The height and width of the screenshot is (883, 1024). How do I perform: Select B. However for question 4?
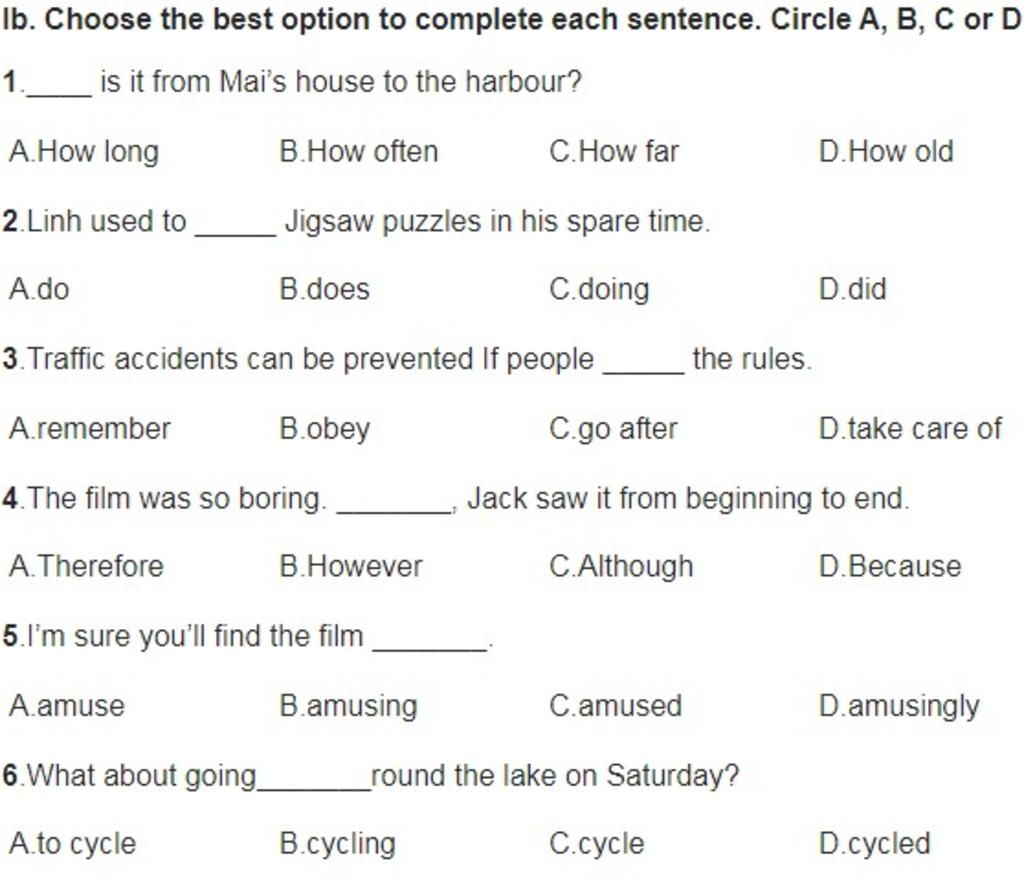351,566
